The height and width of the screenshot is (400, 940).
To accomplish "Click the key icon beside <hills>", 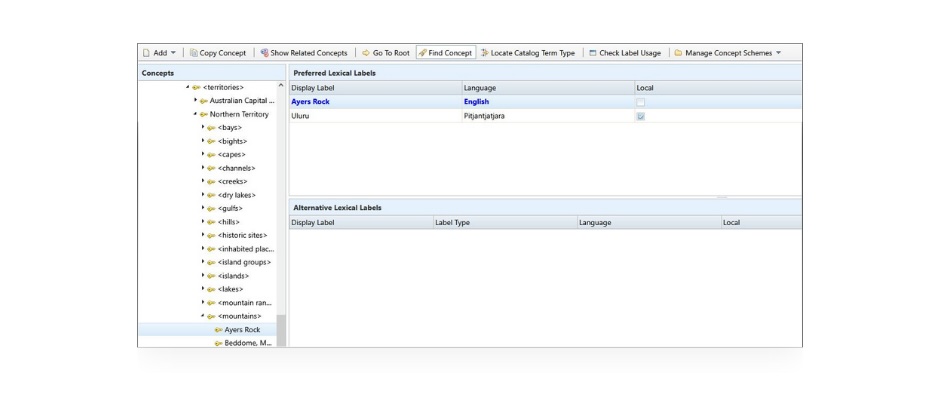I will pos(211,222).
